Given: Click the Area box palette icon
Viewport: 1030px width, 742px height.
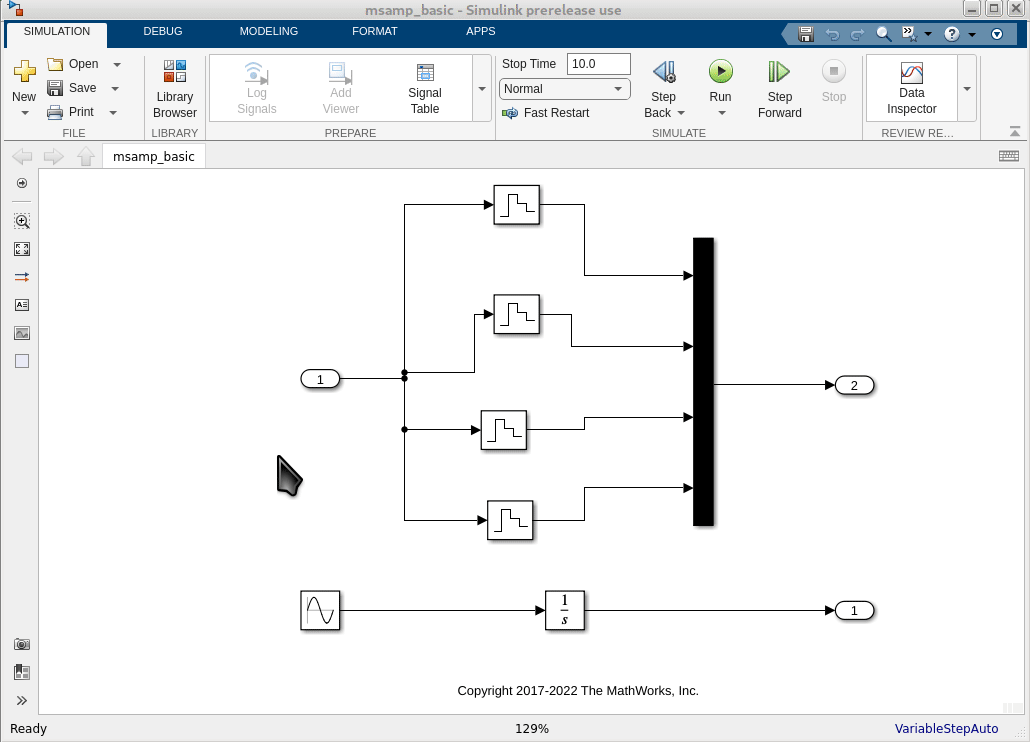Looking at the screenshot, I should point(22,361).
